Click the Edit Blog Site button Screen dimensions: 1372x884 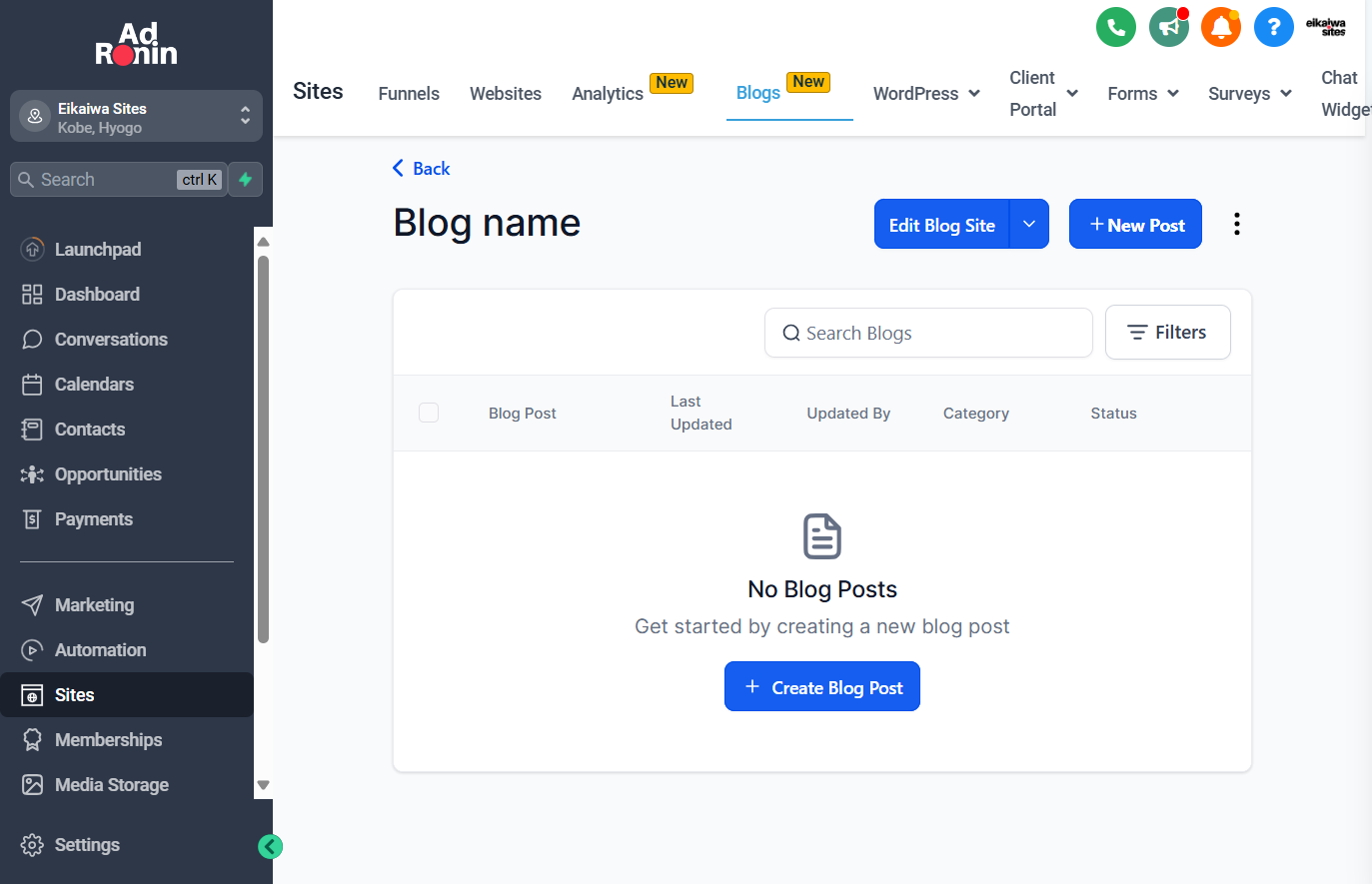(x=942, y=225)
